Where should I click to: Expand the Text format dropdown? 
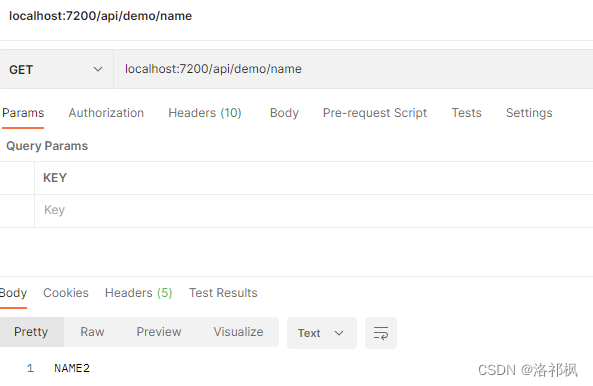tap(321, 333)
